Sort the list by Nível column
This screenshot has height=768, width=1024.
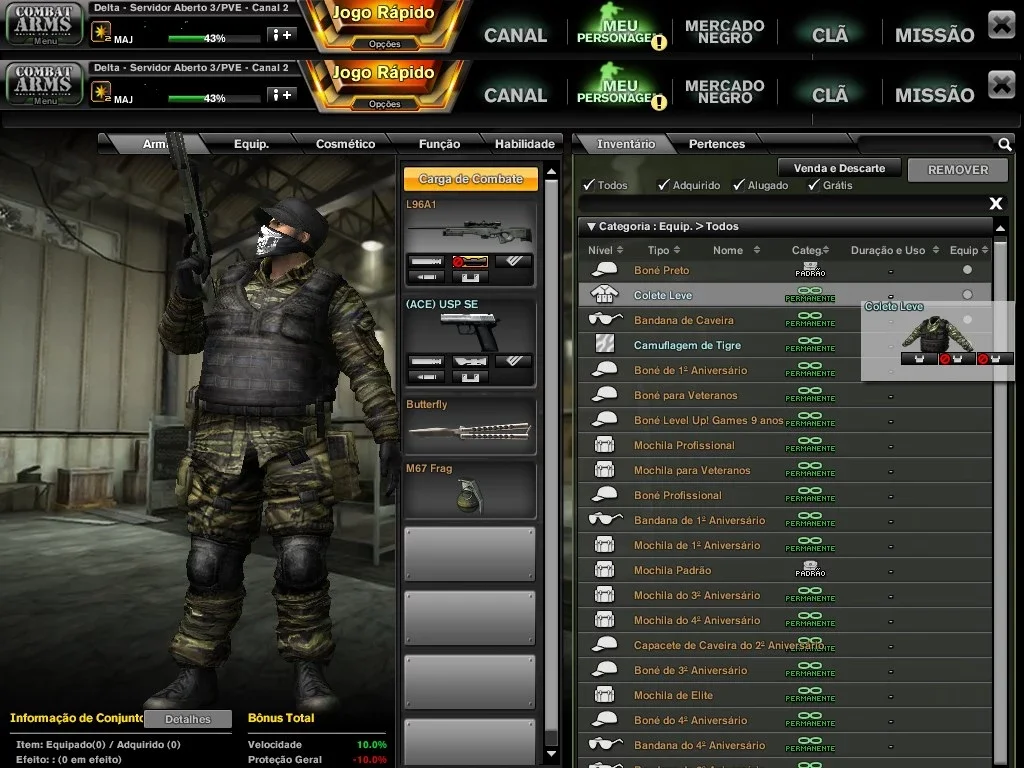[x=605, y=250]
